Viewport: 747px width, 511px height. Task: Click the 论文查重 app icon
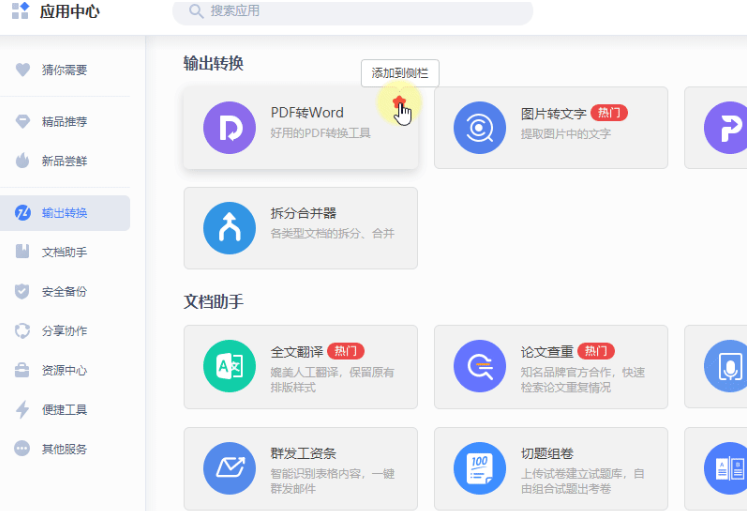click(x=479, y=366)
